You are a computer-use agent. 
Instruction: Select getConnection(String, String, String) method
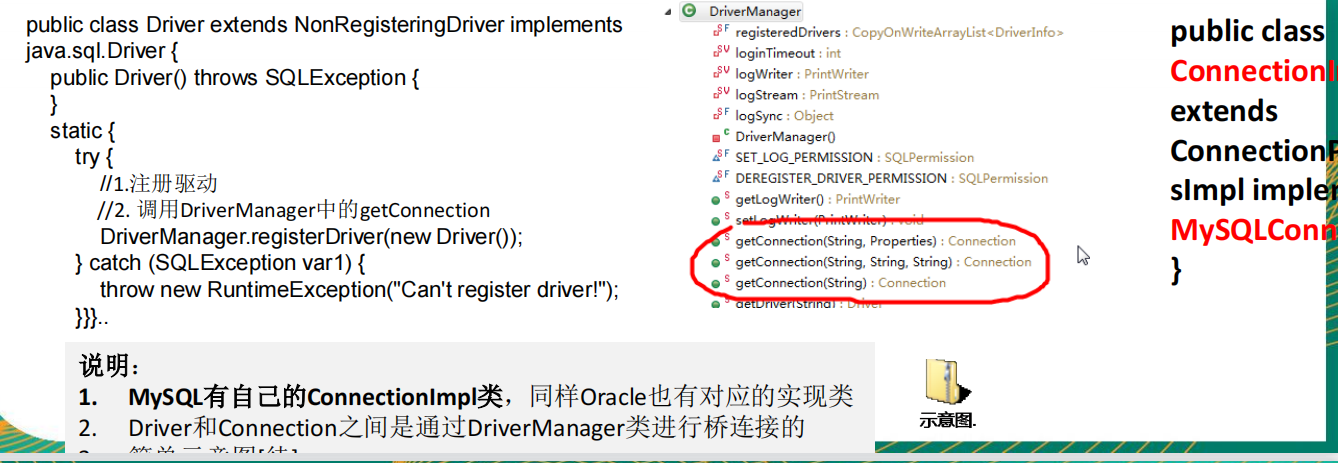point(883,262)
